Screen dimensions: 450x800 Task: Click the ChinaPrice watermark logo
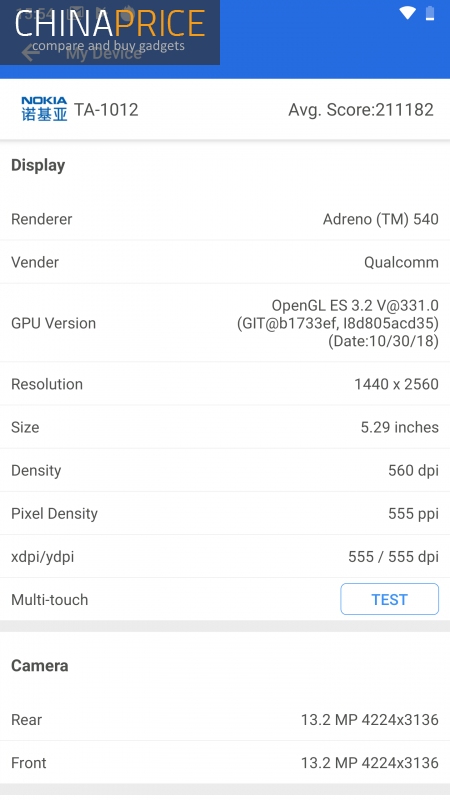pyautogui.click(x=110, y=32)
